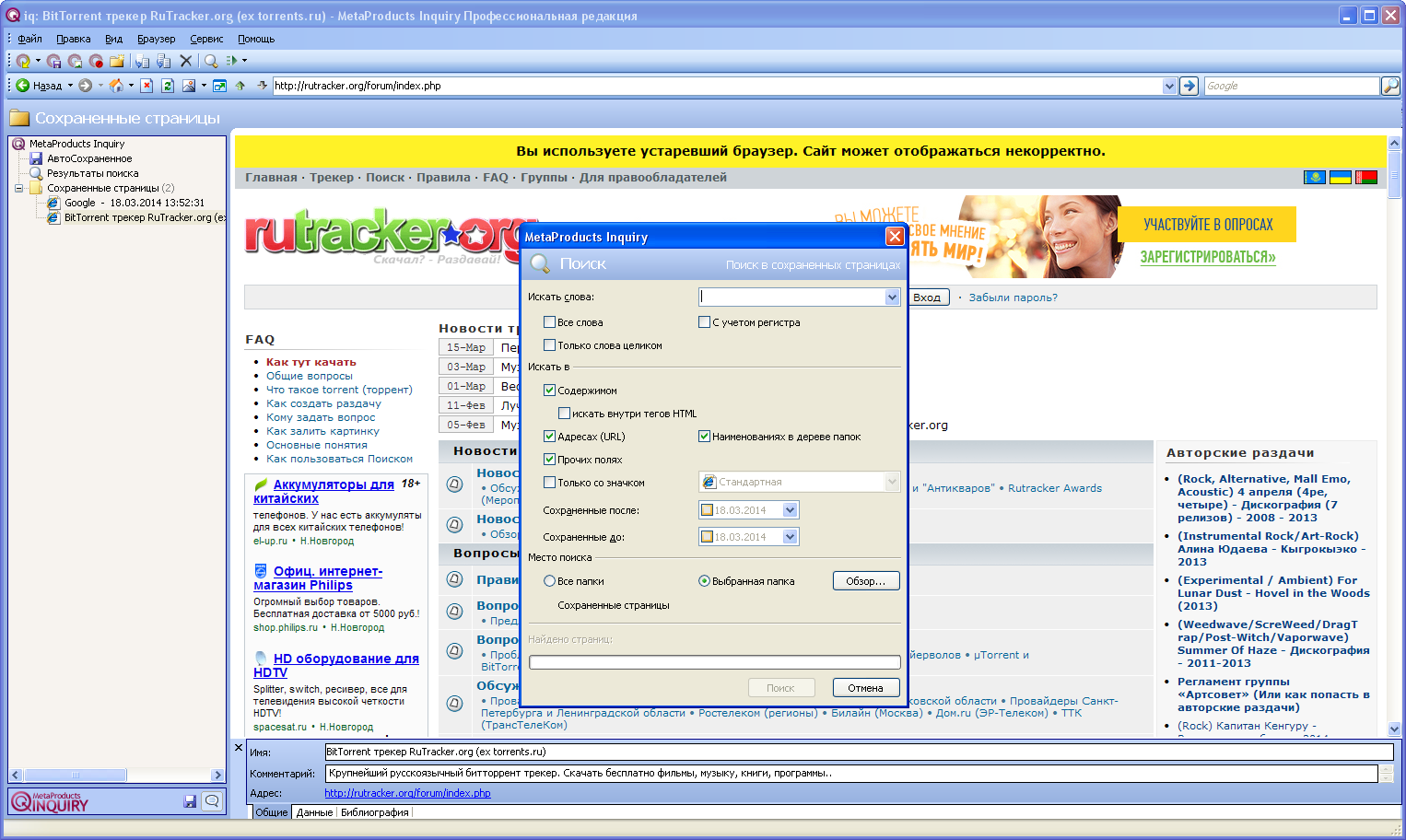1406x840 pixels.
Task: Open the Вид menu
Action: [113, 39]
